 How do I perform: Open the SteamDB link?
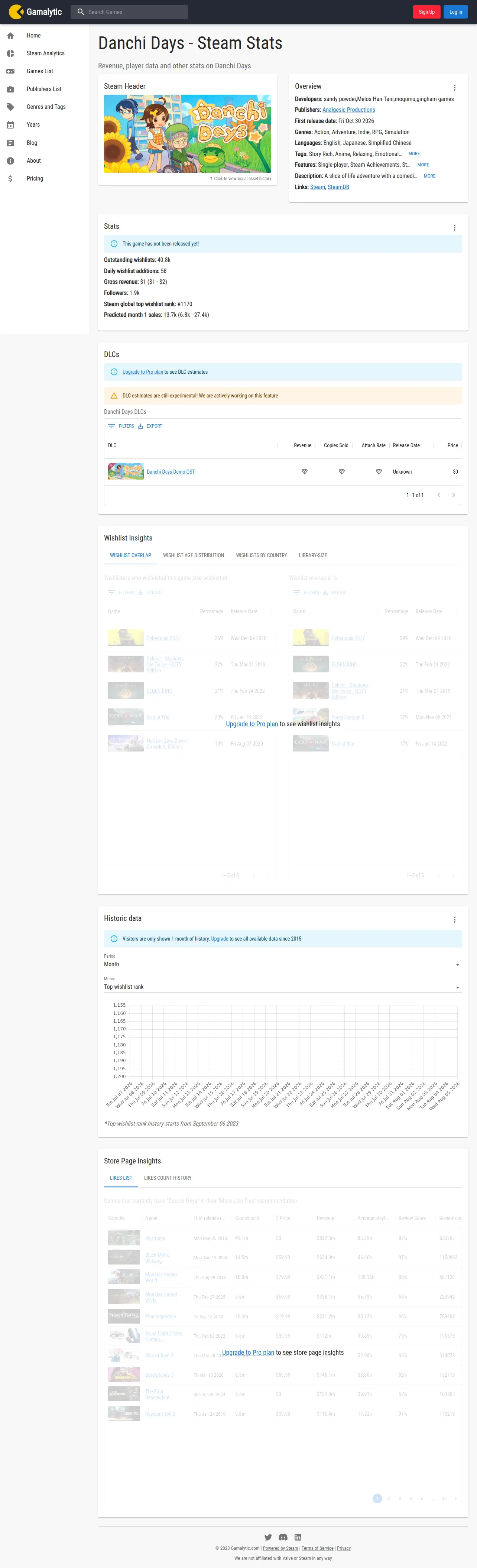point(338,187)
